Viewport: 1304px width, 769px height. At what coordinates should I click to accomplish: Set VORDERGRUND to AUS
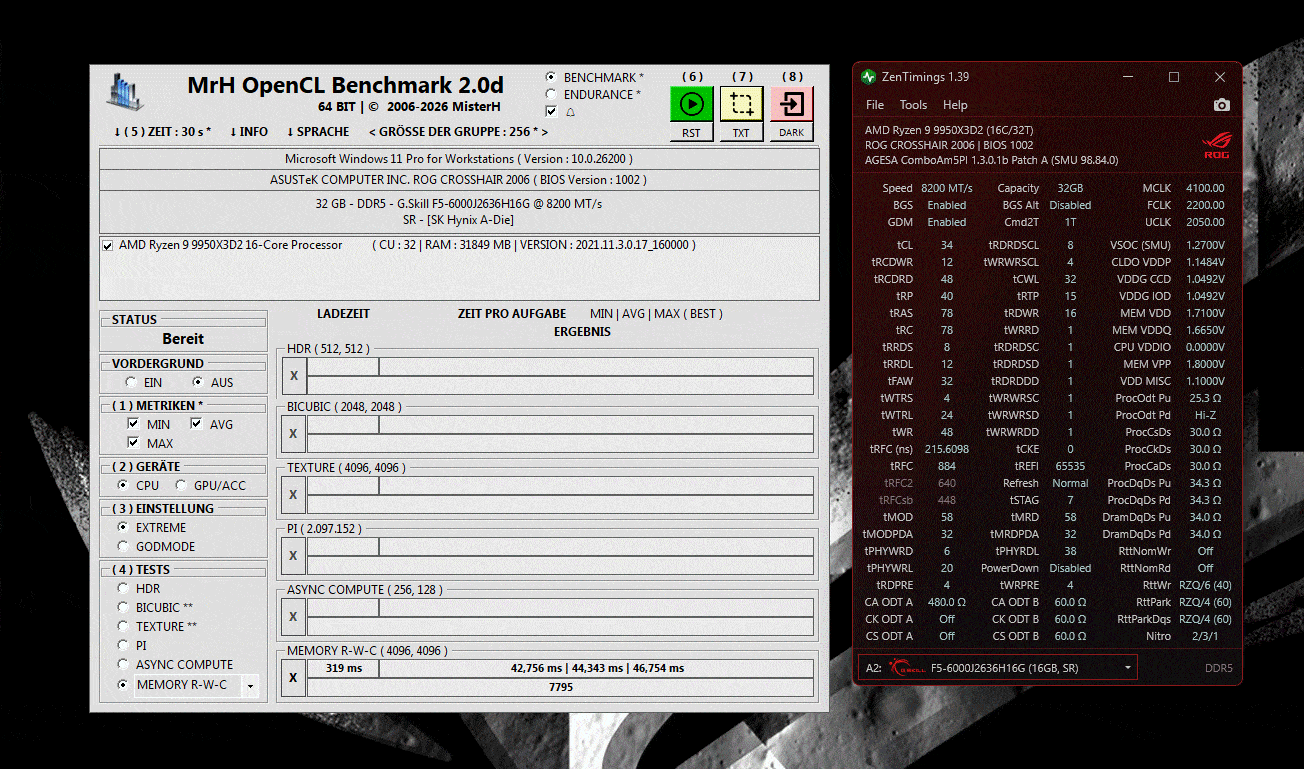(198, 382)
